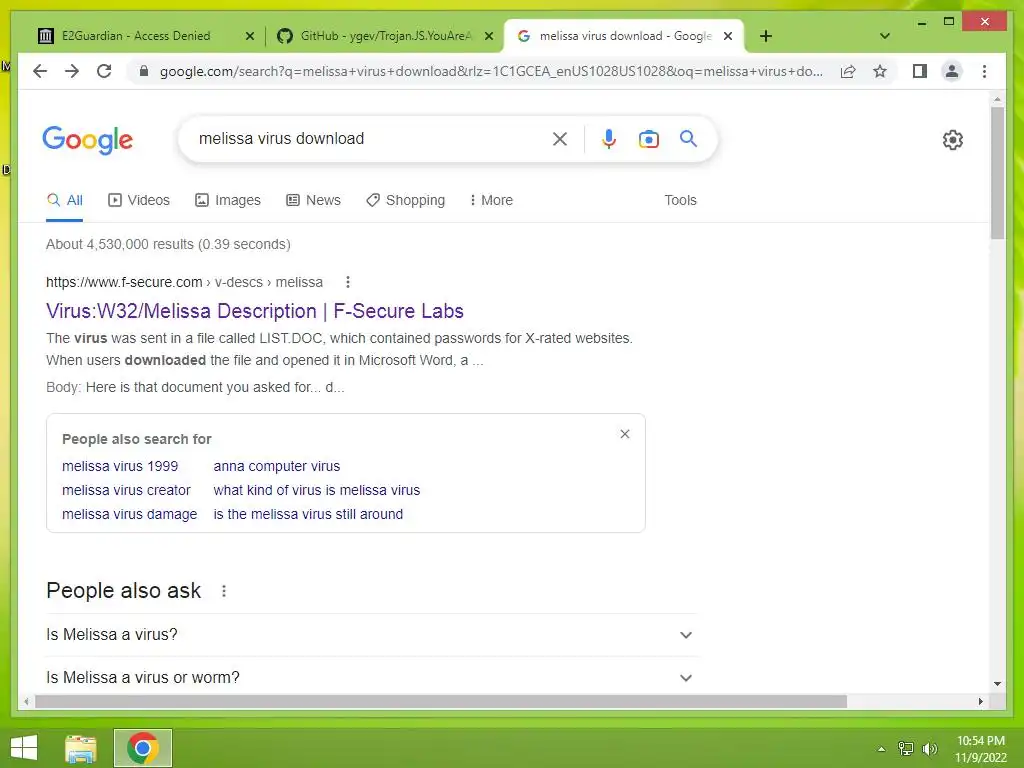Expand Is Melissa a virus or worm?

pos(371,678)
